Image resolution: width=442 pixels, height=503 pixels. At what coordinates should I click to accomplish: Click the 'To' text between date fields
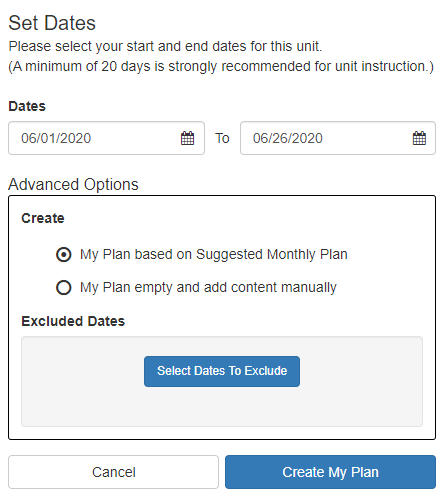222,138
